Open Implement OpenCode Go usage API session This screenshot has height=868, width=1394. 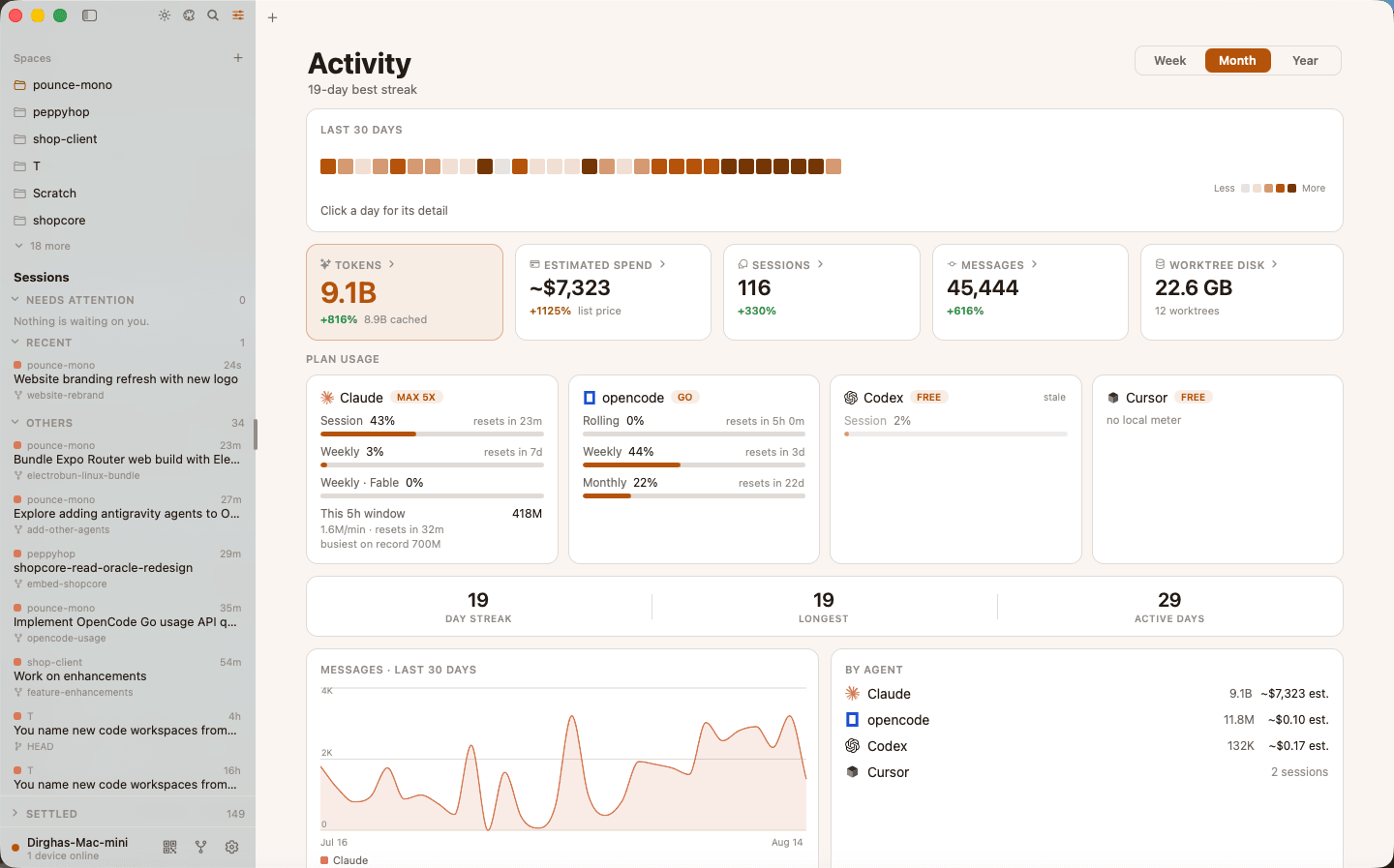pos(128,622)
